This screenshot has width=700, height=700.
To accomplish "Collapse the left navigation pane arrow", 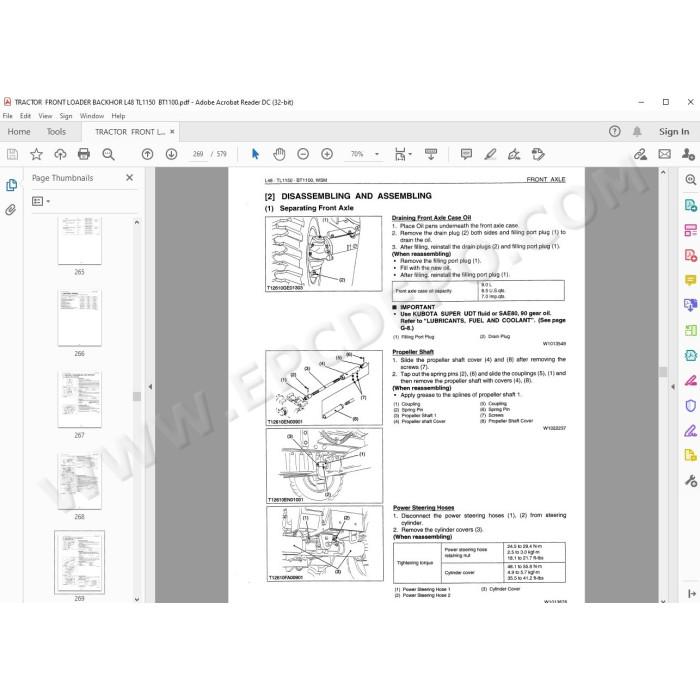I will click(x=150, y=387).
